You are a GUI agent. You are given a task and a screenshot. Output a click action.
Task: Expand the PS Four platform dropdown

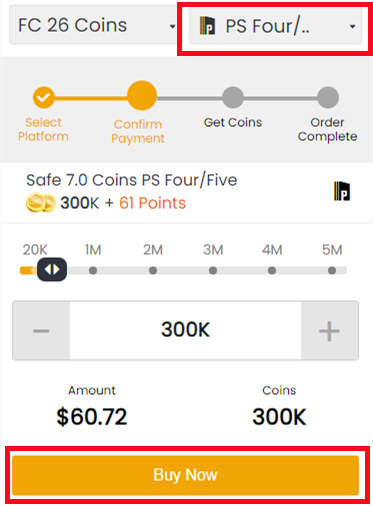click(275, 26)
